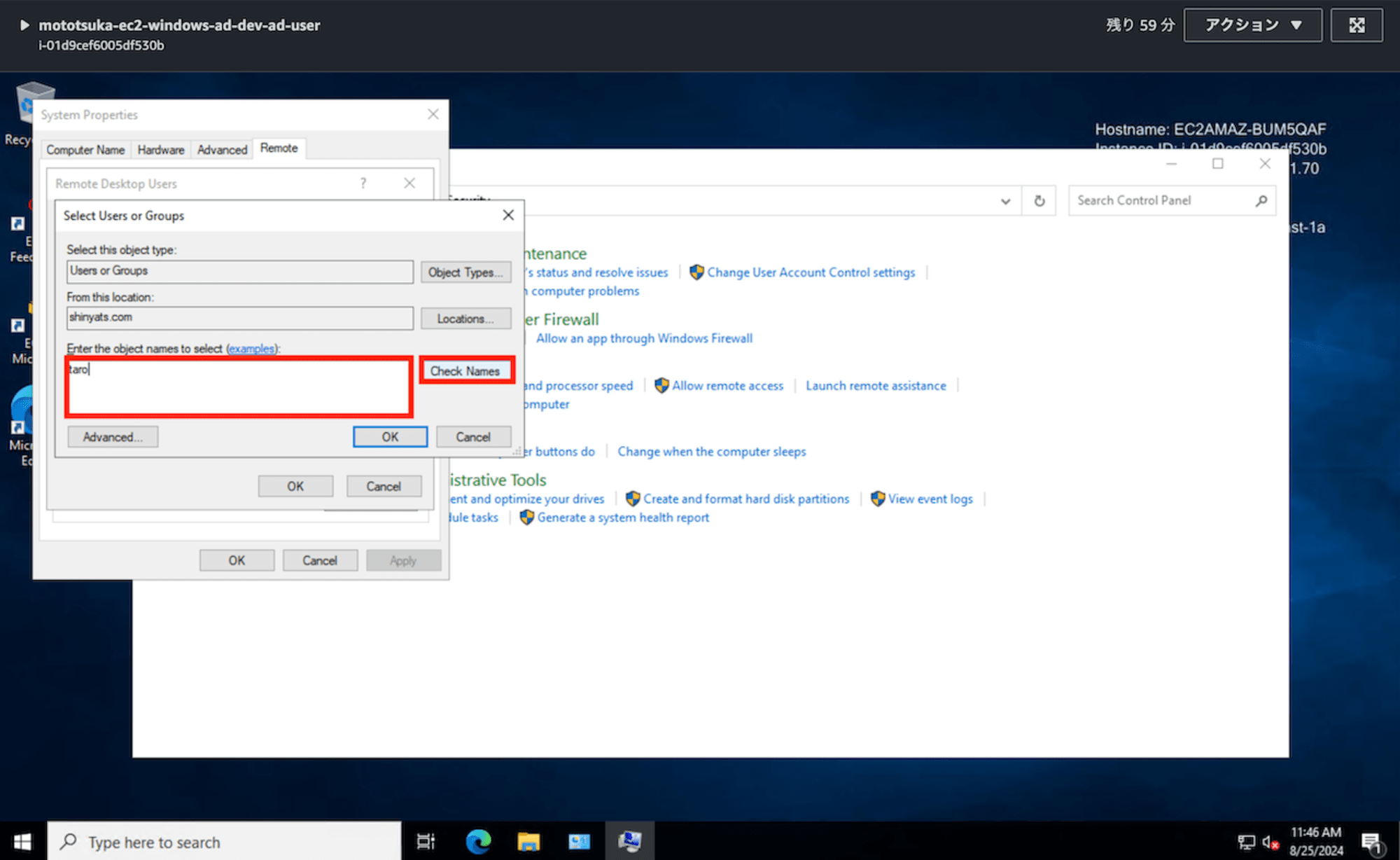
Task: Click View event logs link
Action: pos(929,498)
